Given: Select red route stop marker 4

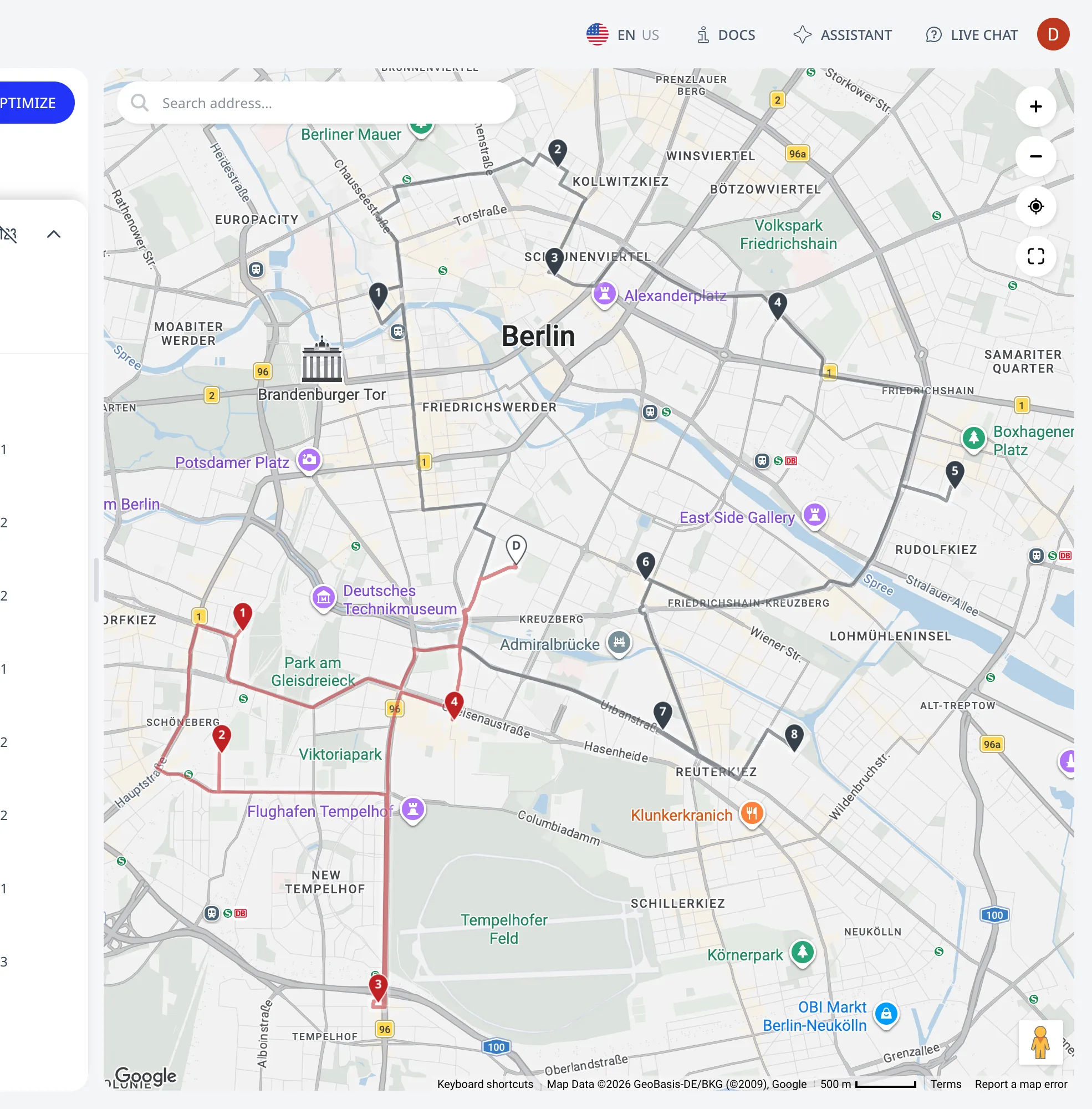Looking at the screenshot, I should pos(453,705).
